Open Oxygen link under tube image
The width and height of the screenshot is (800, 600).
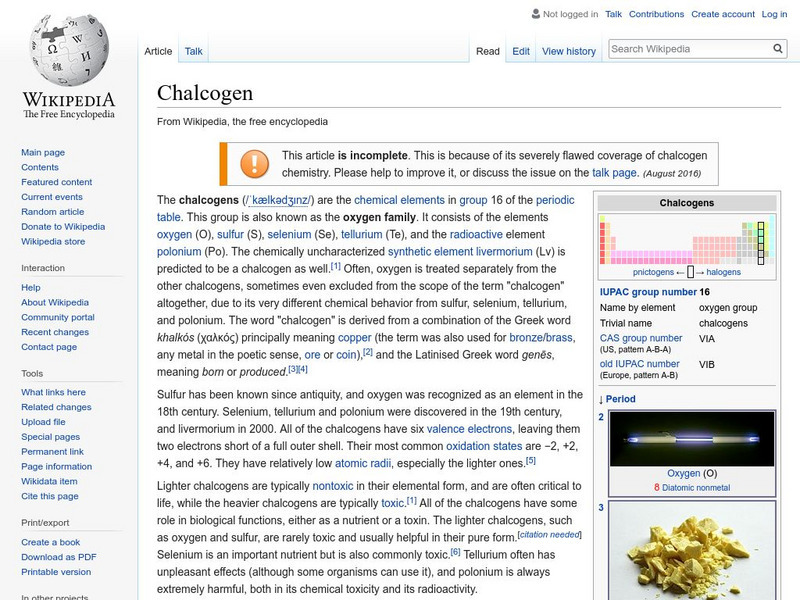pyautogui.click(x=684, y=473)
